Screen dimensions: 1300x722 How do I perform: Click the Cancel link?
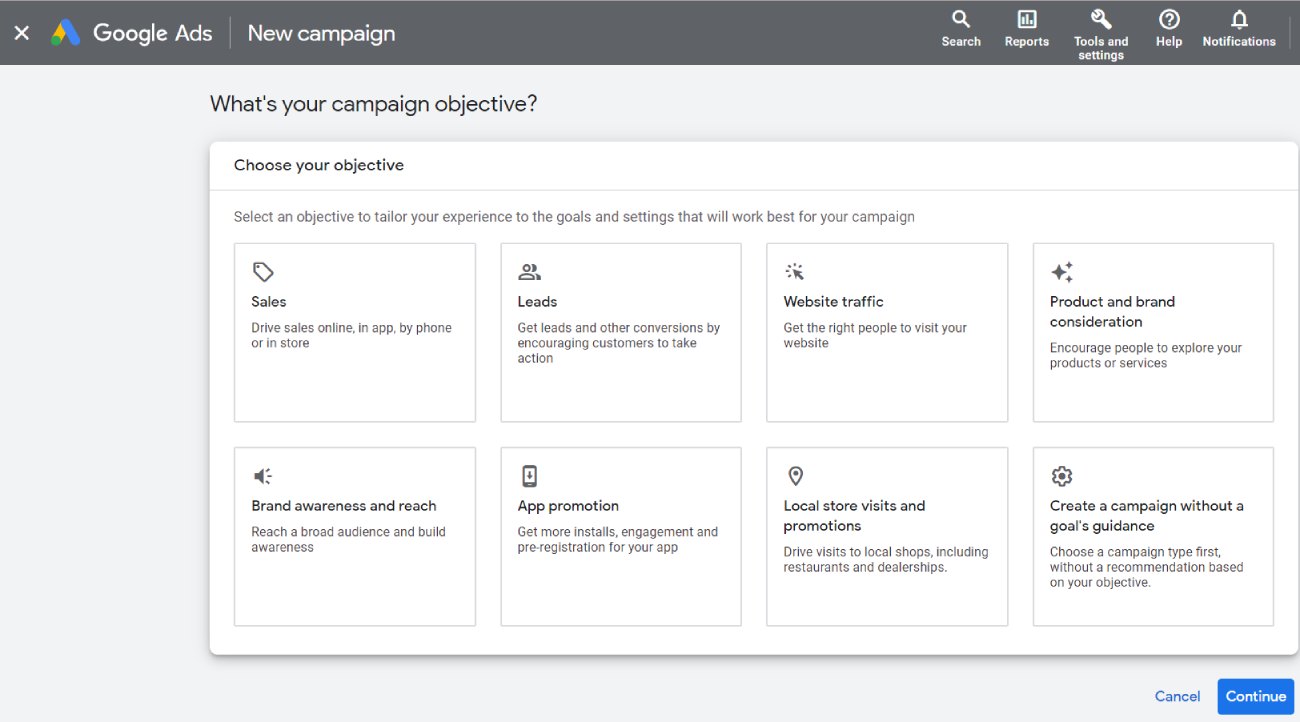tap(1177, 696)
